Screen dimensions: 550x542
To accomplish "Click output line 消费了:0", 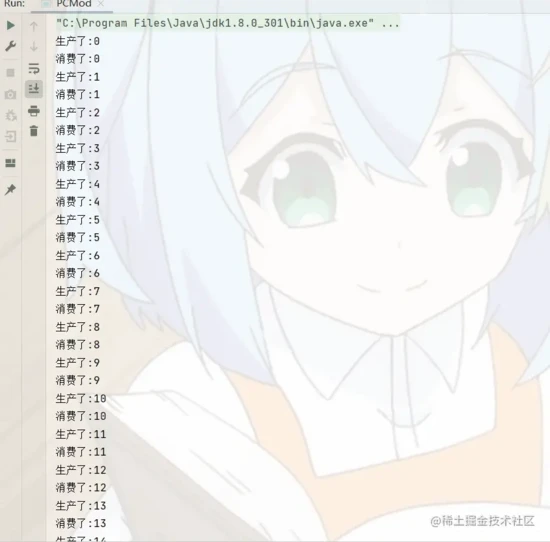I will point(78,59).
